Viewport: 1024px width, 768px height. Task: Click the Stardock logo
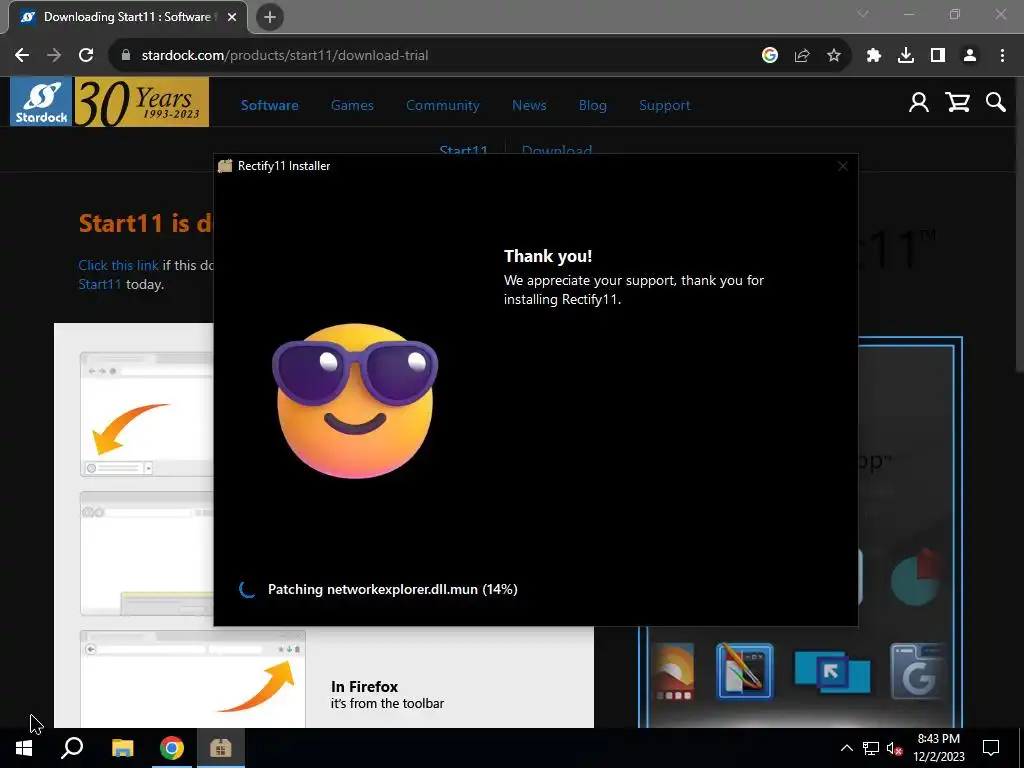click(41, 102)
